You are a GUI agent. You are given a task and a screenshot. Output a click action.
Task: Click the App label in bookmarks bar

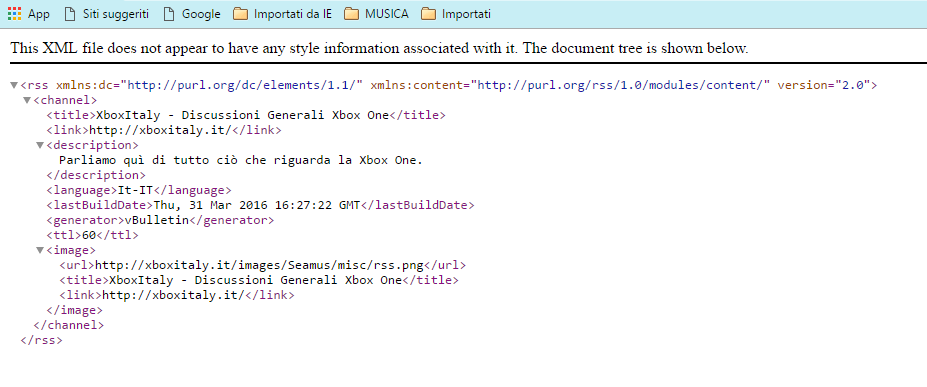pyautogui.click(x=39, y=14)
